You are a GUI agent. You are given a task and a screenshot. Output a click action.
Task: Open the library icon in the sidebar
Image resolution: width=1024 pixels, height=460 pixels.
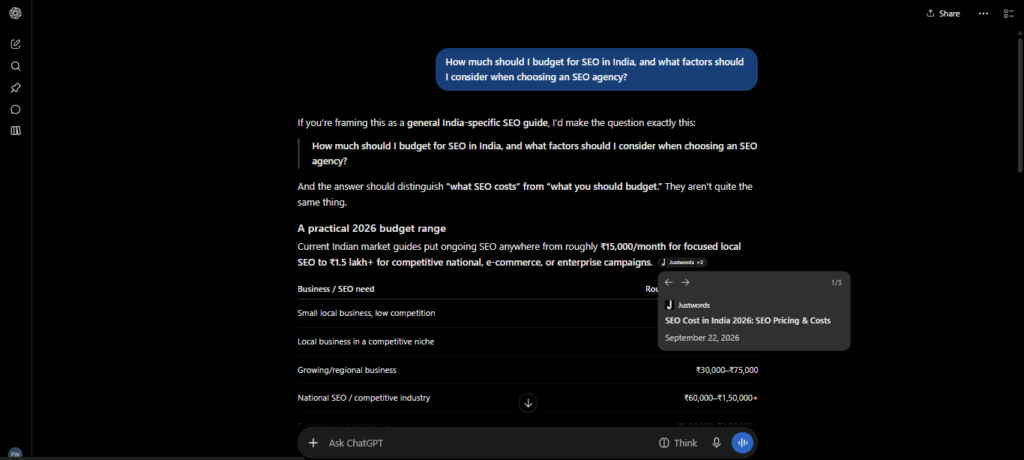coord(16,131)
